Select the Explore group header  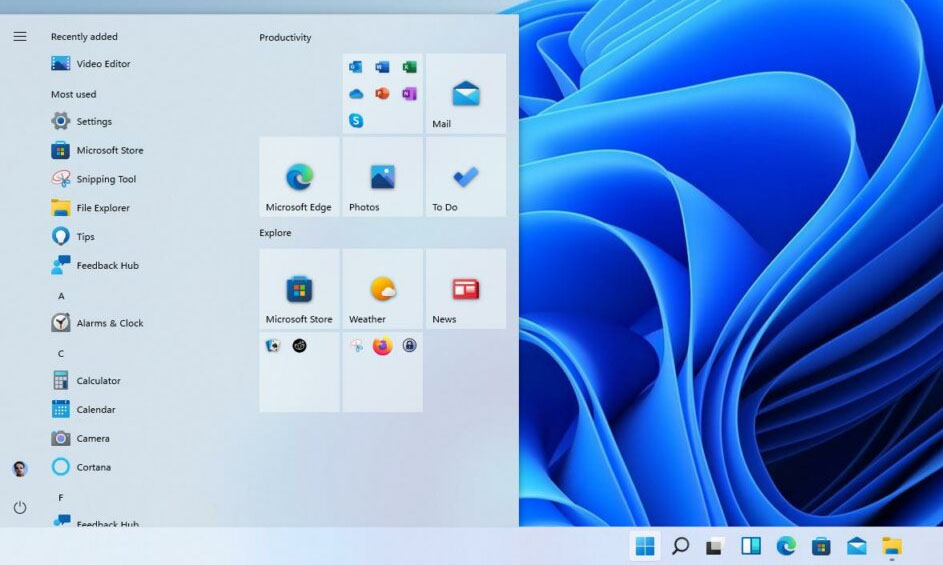(275, 233)
